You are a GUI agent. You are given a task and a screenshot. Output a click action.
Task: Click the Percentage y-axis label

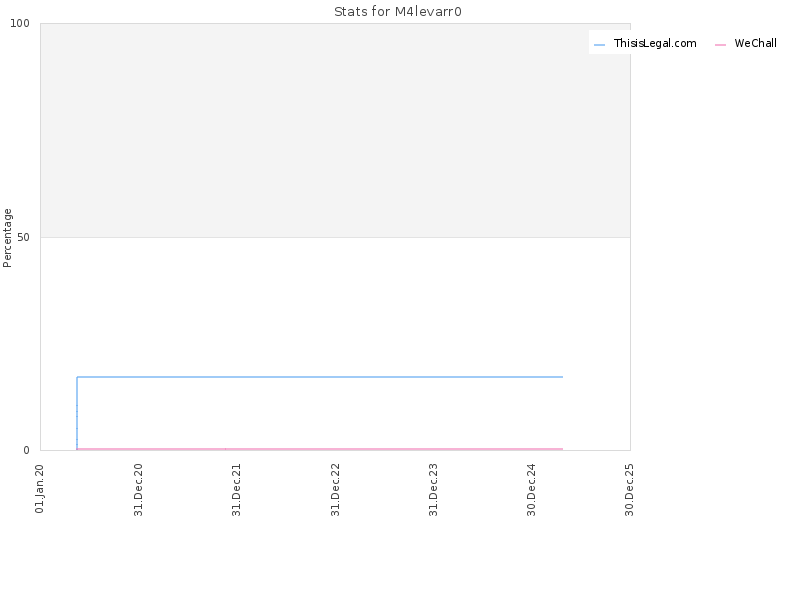coord(7,238)
